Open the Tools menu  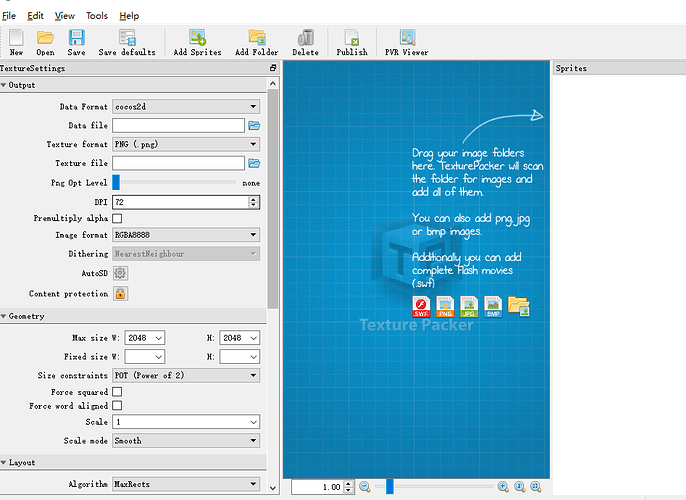pyautogui.click(x=97, y=16)
